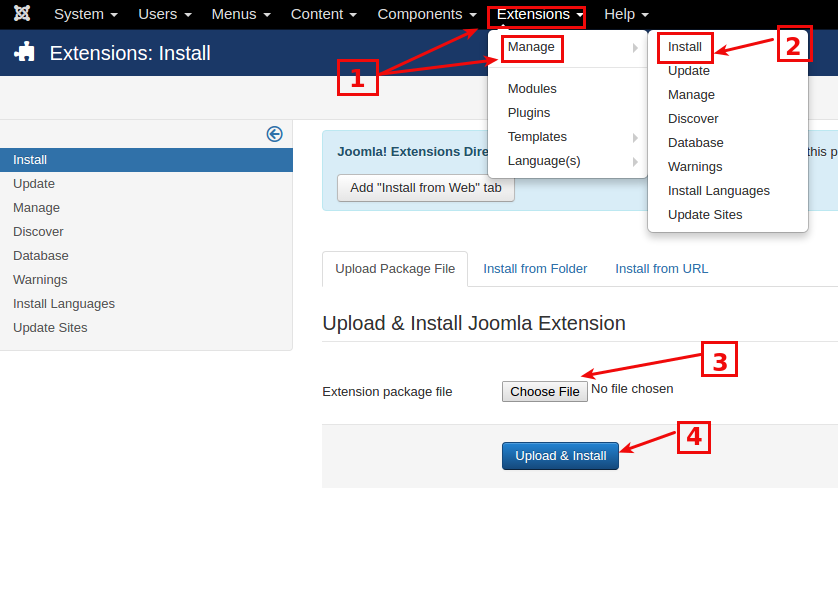Screen dimensions: 838x592
Task: Expand Templates submenu in Extensions menu
Action: click(x=568, y=137)
